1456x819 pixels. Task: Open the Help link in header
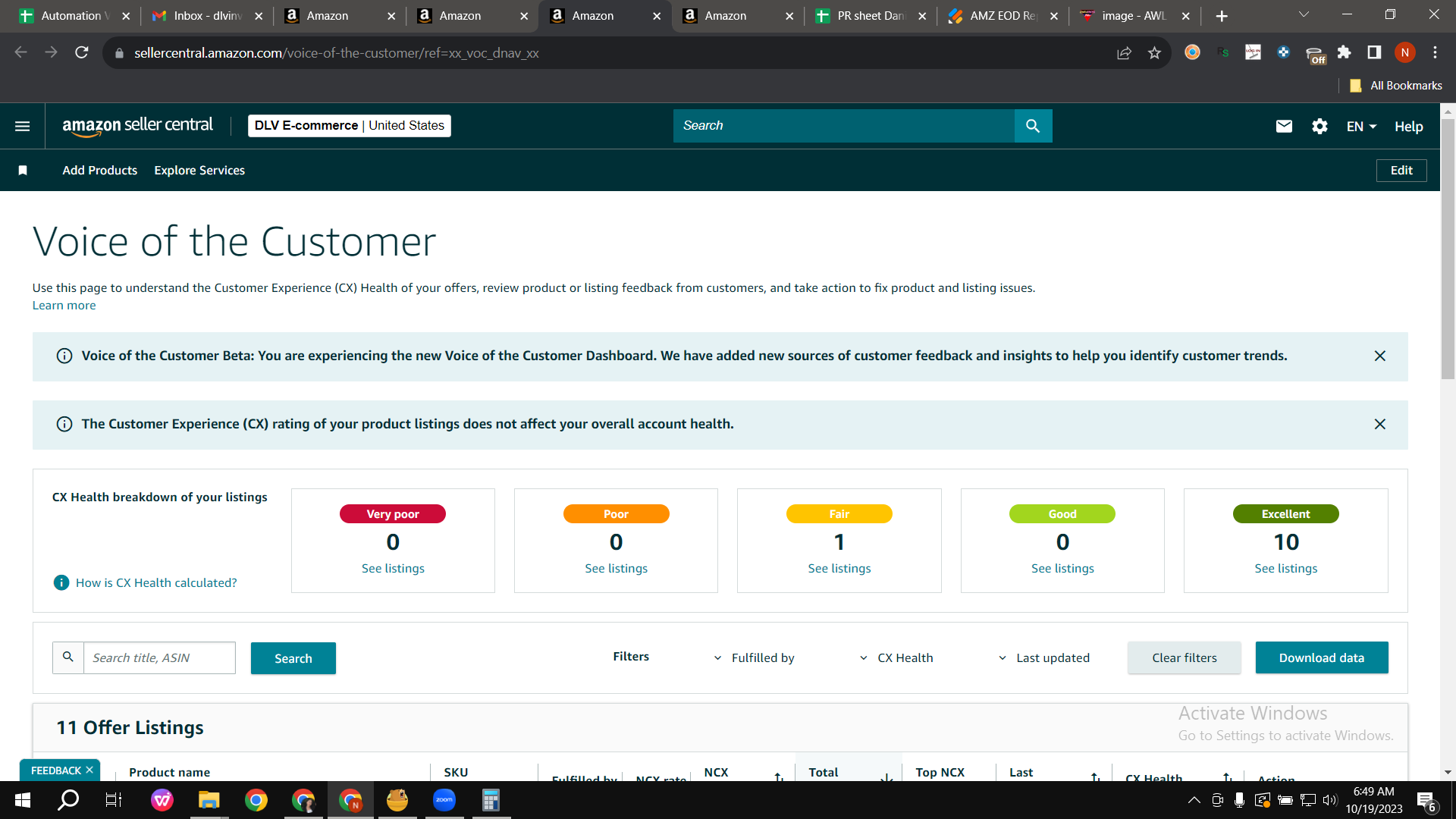1408,127
